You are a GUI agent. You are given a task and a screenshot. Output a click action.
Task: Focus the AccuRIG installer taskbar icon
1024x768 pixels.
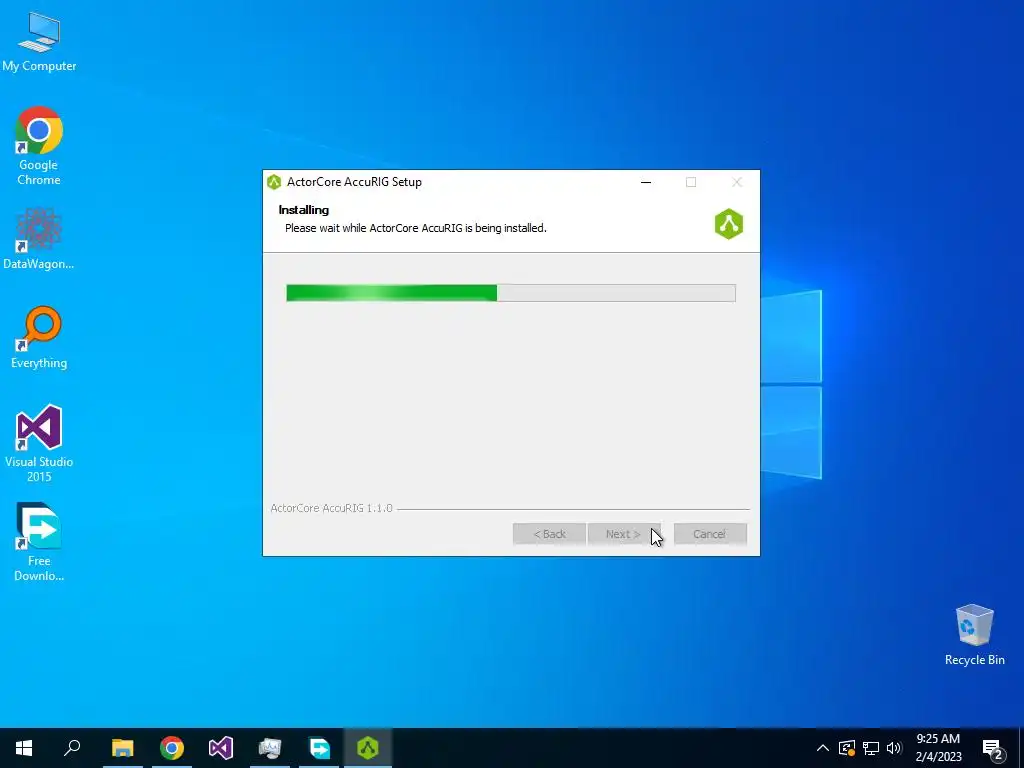coord(368,748)
